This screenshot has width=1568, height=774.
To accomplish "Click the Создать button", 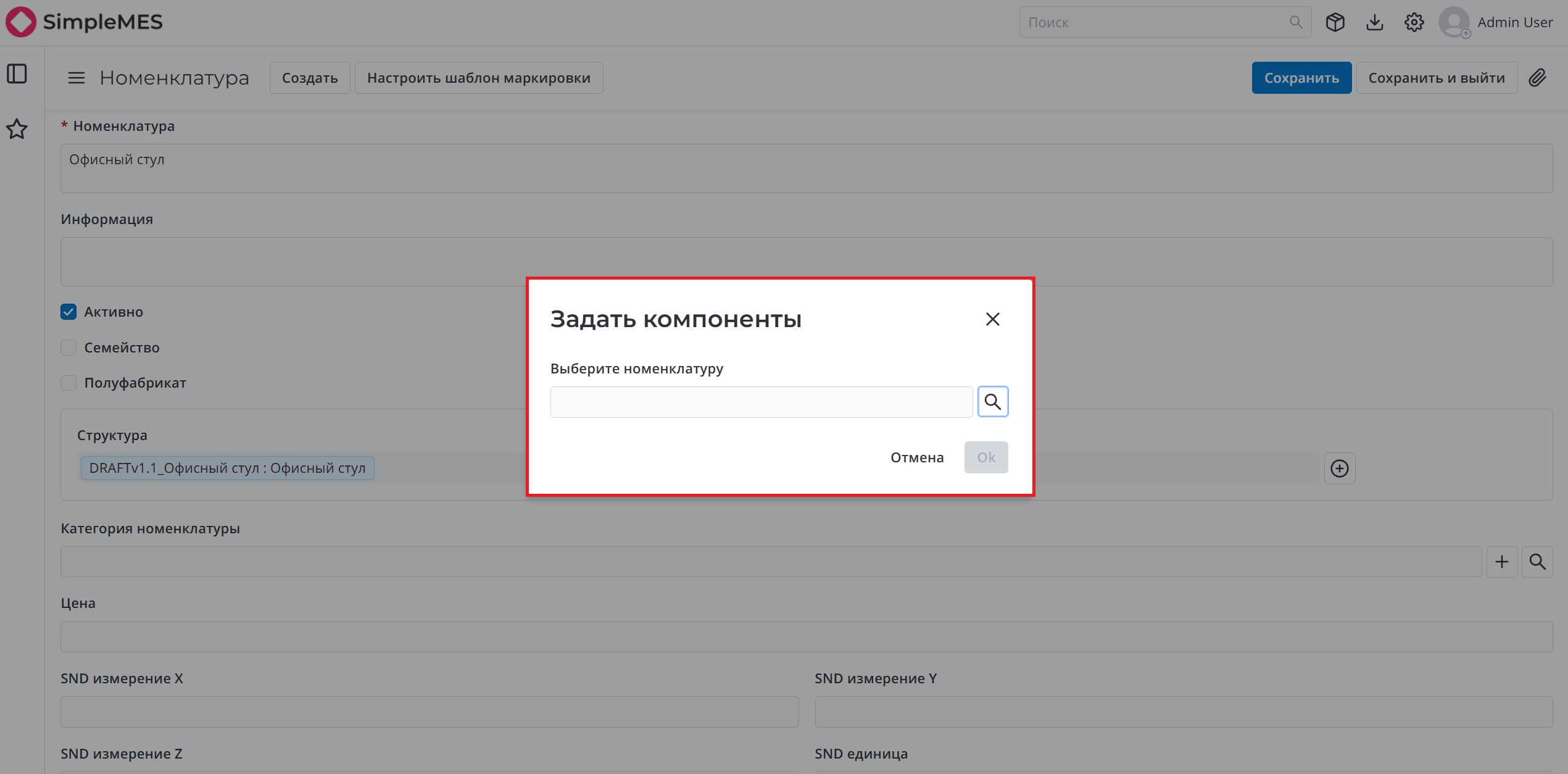I will click(x=310, y=78).
